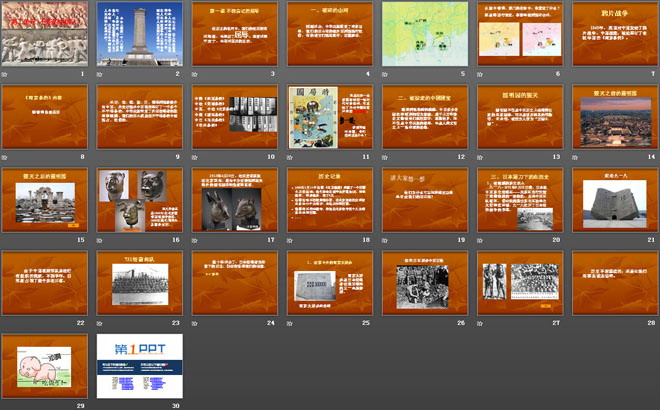Viewport: 660px width, 410px height.
Task: Select slide 5 with the green map
Action: click(425, 34)
